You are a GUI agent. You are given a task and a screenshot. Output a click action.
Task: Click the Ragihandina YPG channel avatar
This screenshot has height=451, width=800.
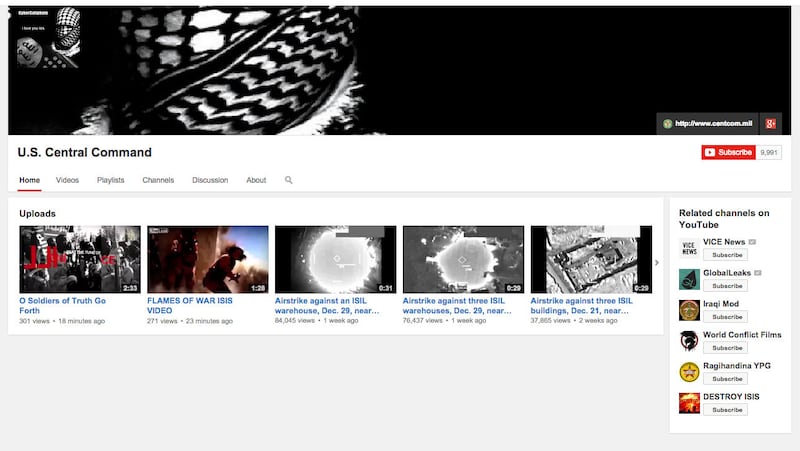[x=689, y=372]
